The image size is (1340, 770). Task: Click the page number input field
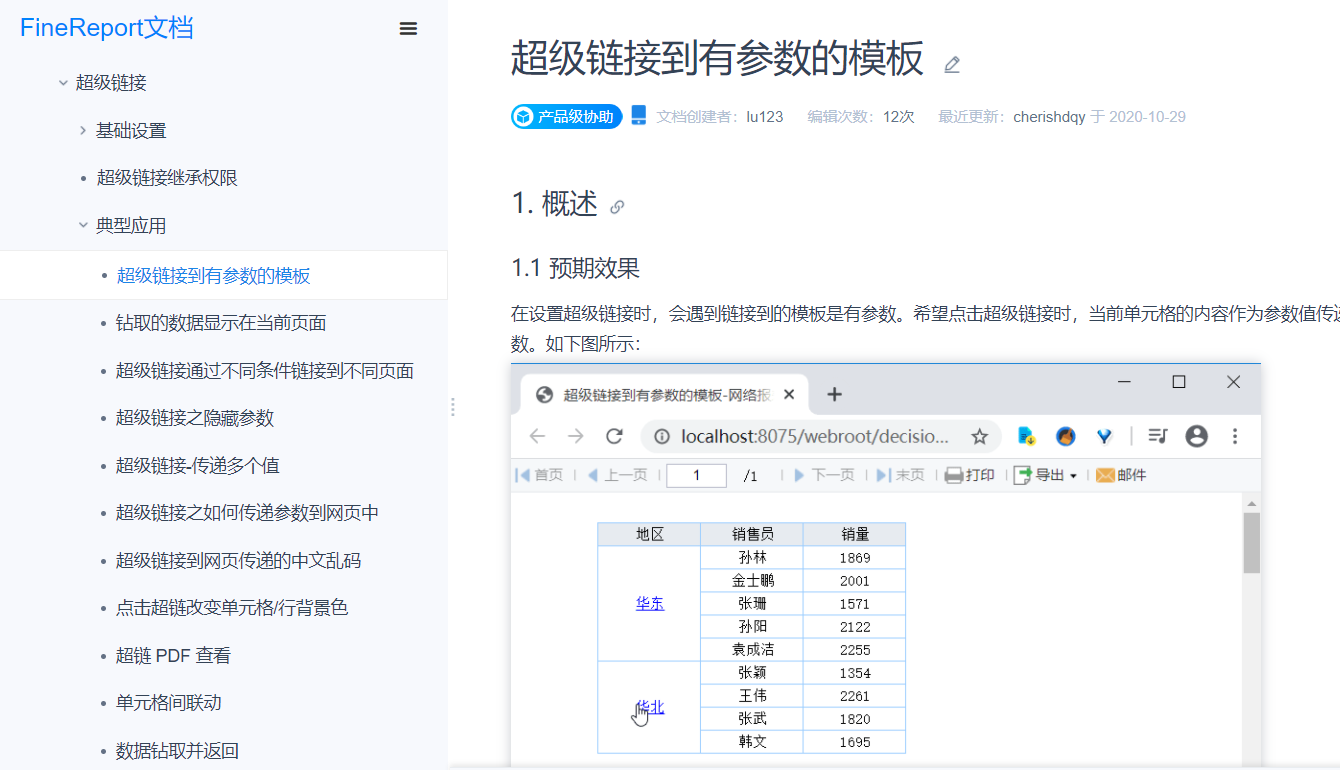tap(696, 476)
